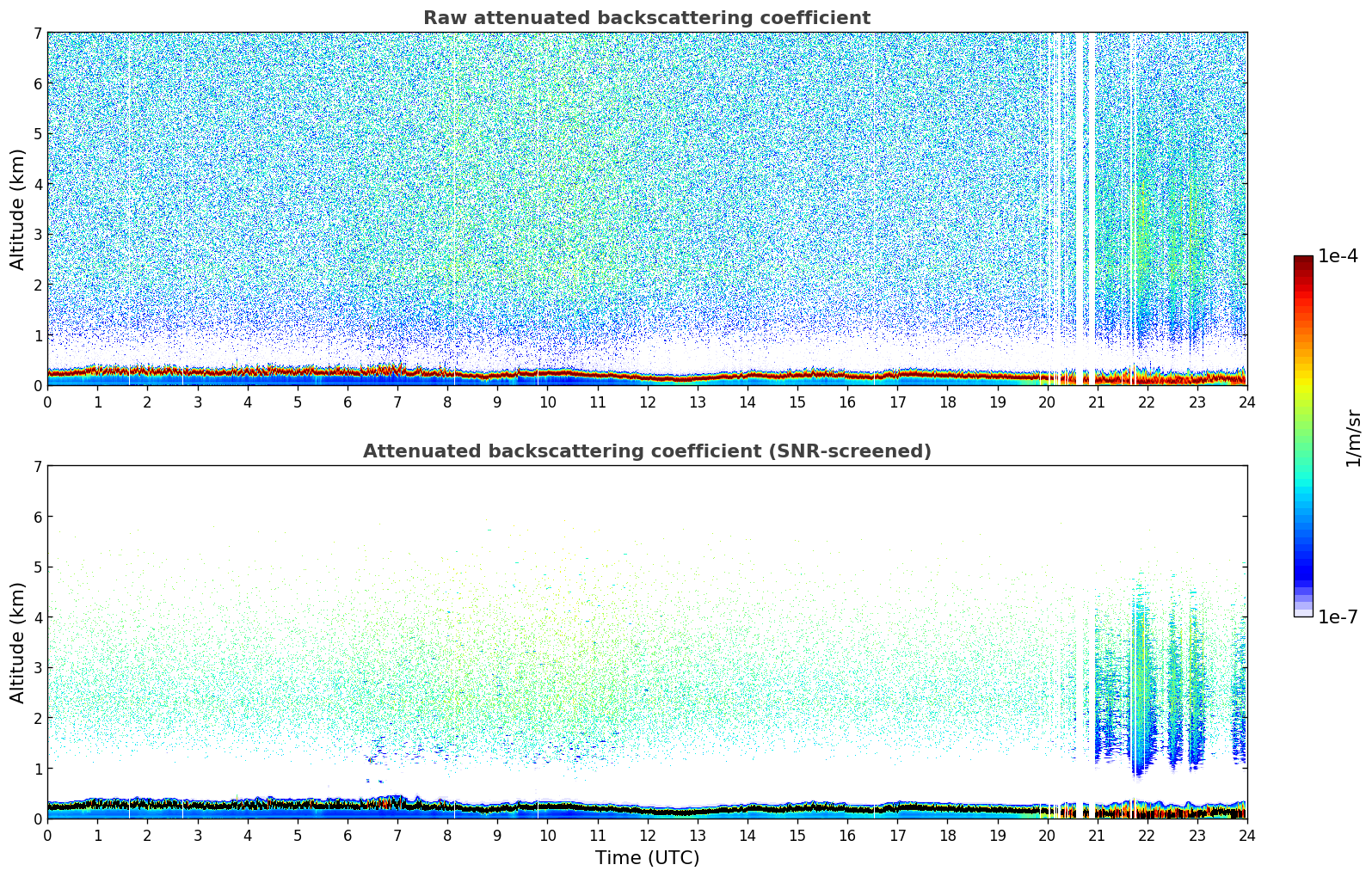Click time tick "6" under the bottom plot
Image resolution: width=1372 pixels, height=877 pixels.
[348, 835]
